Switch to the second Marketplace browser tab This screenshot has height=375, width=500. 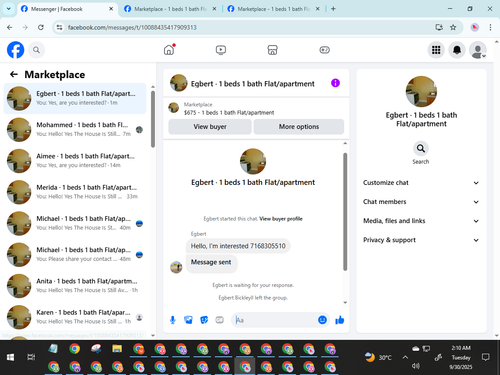pos(170,9)
